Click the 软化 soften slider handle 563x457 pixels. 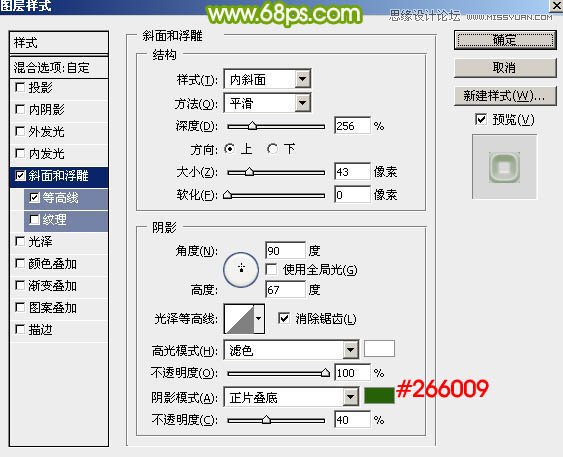(227, 195)
